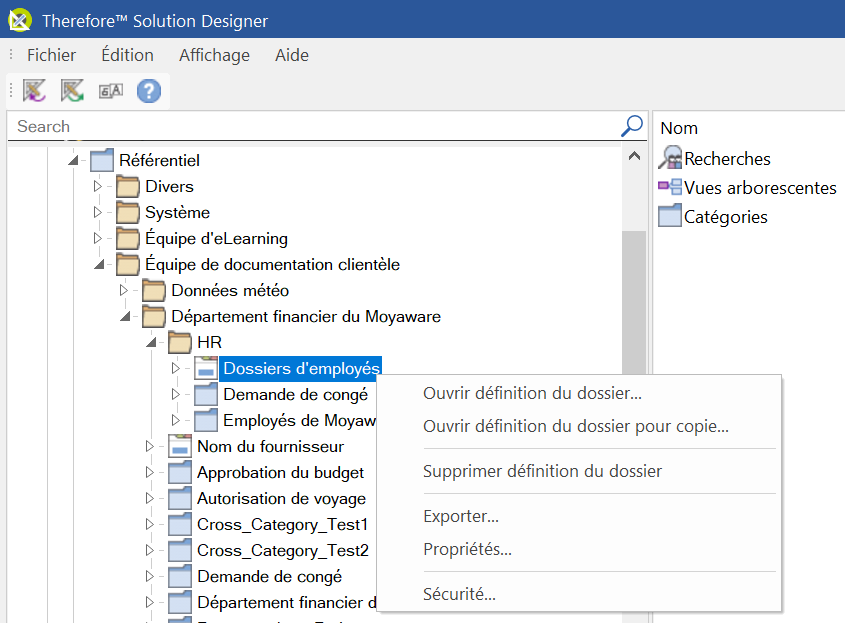Expand the Système folder
Screen dimensions: 845x623
point(98,212)
